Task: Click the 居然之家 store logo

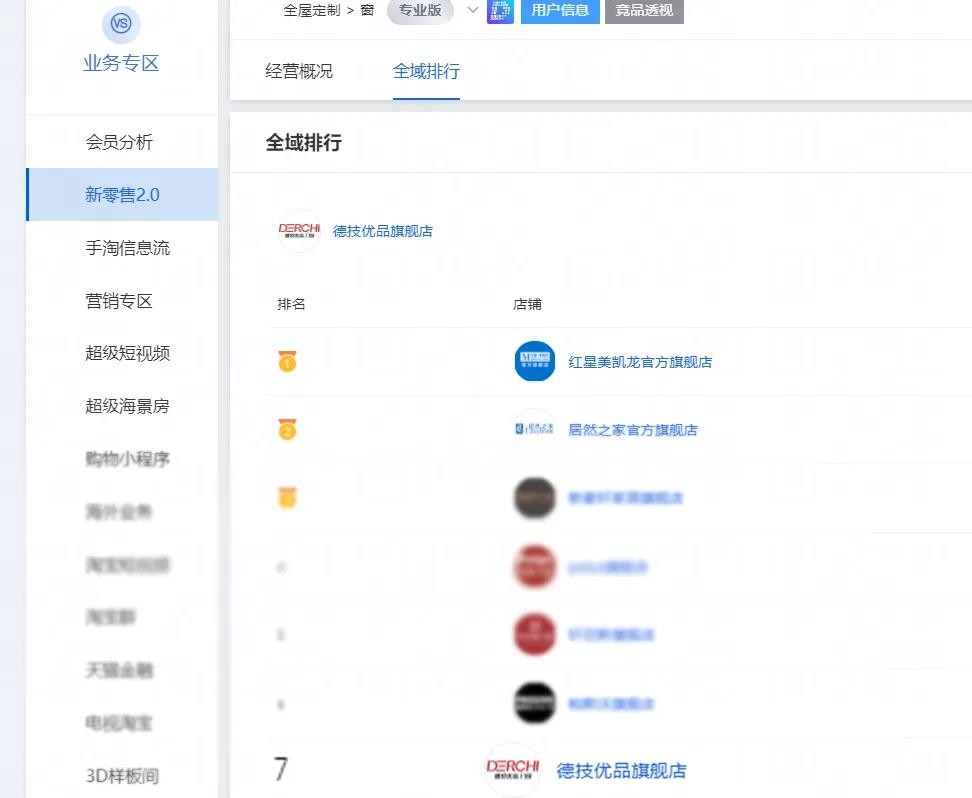Action: [x=534, y=429]
